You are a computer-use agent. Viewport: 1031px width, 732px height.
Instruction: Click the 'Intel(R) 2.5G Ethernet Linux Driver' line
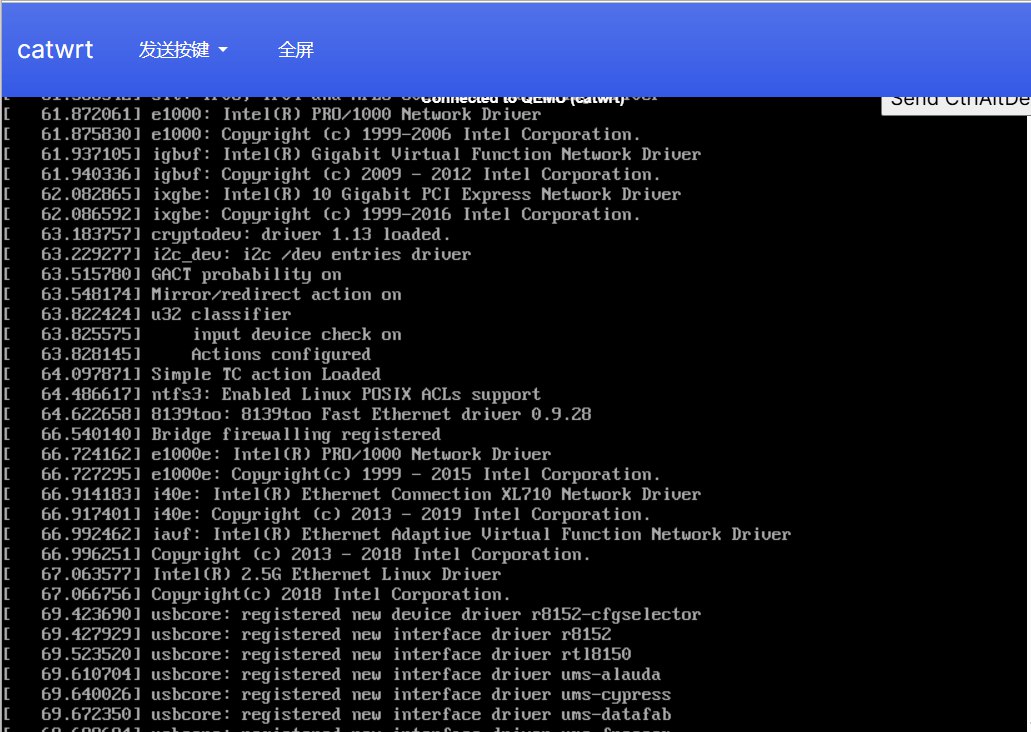coord(252,575)
